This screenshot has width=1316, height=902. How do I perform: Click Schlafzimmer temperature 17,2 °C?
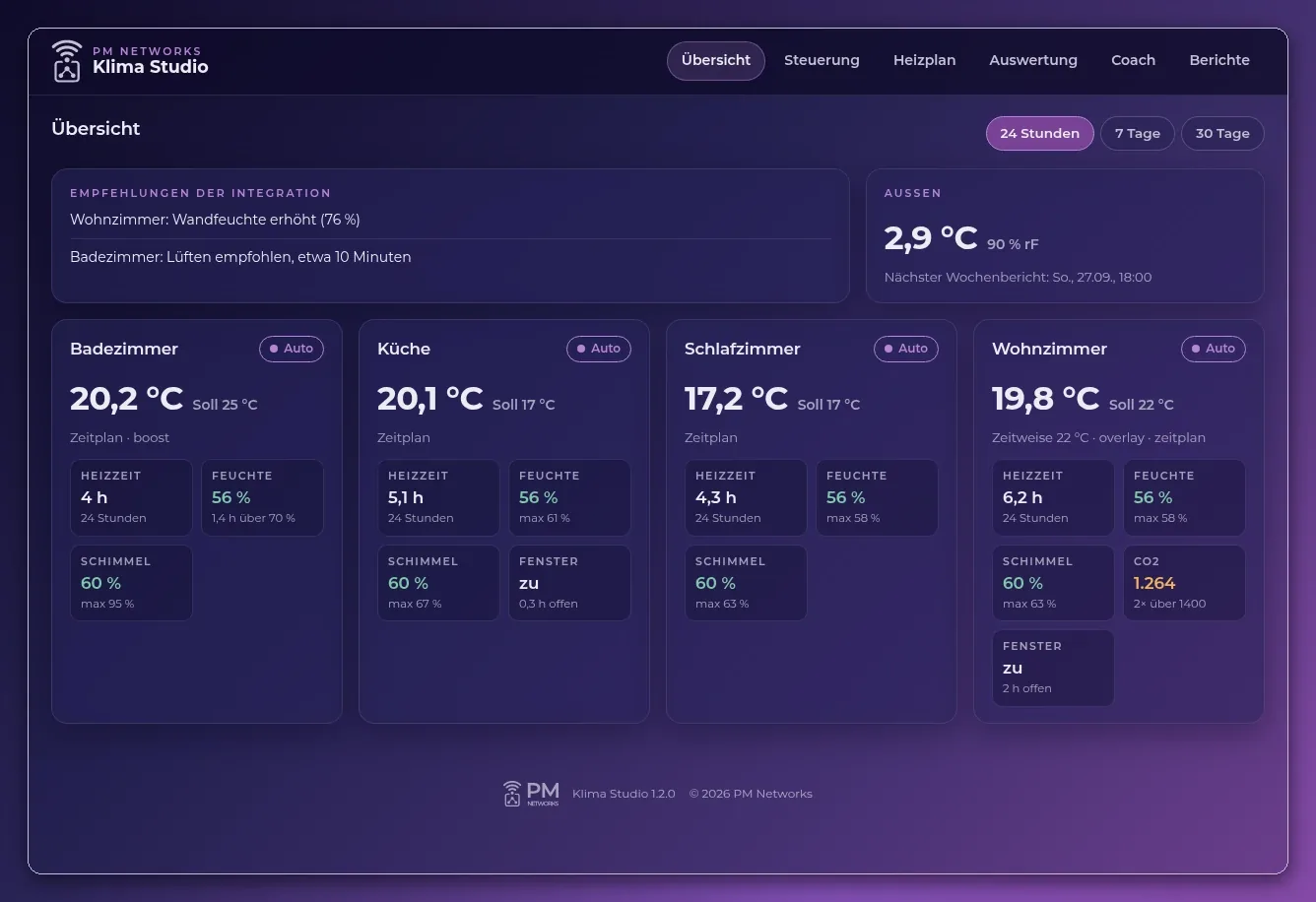tap(737, 399)
